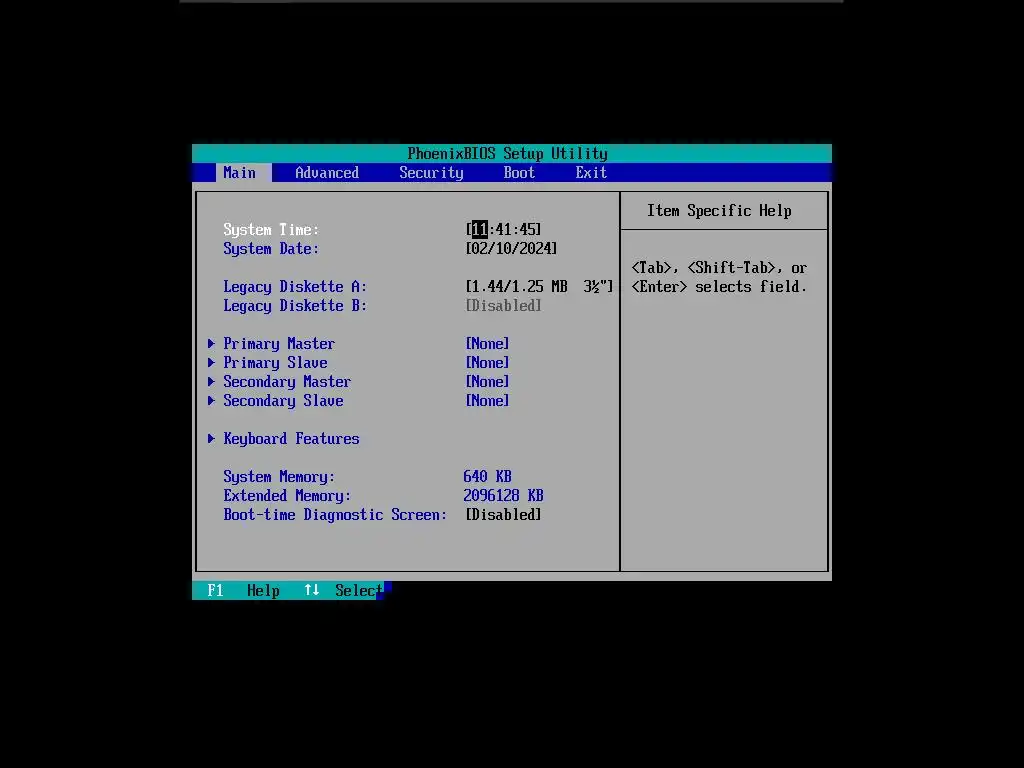Click the Select label in footer
This screenshot has width=1024, height=768.
[x=359, y=590]
